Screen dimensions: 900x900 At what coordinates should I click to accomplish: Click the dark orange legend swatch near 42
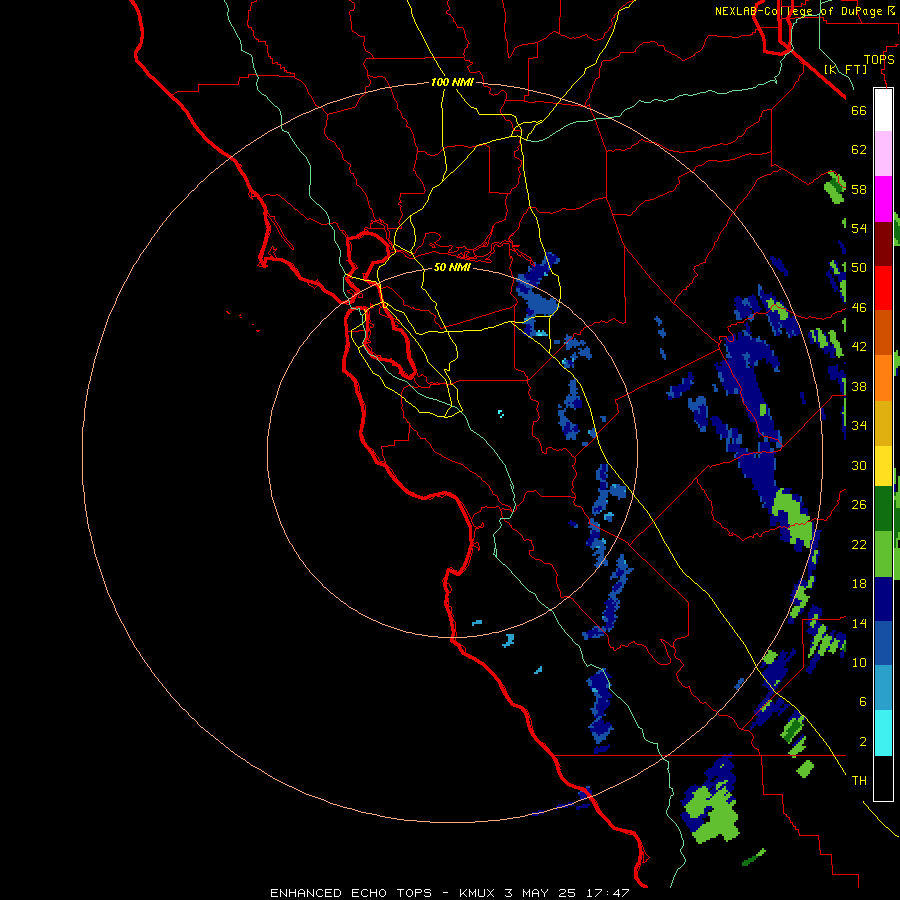coord(883,332)
